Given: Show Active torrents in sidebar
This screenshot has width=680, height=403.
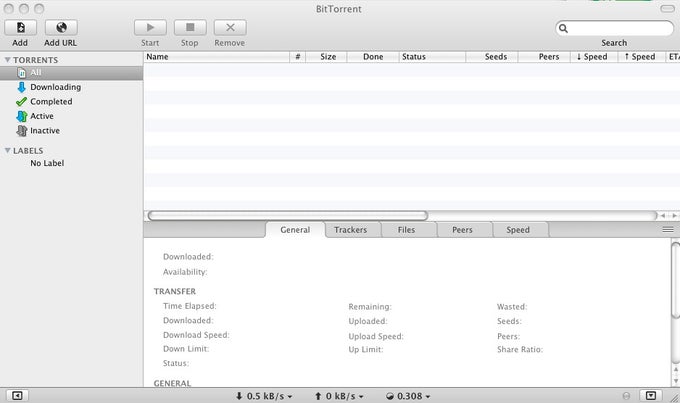Looking at the screenshot, I should [x=35, y=116].
